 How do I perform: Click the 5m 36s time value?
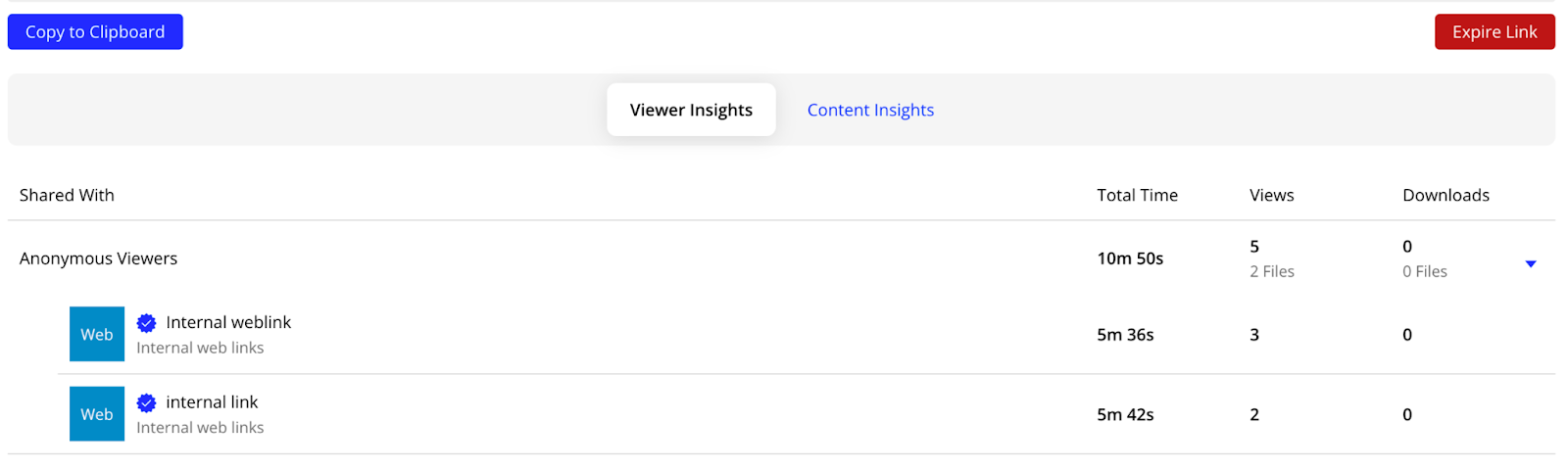[x=1125, y=335]
